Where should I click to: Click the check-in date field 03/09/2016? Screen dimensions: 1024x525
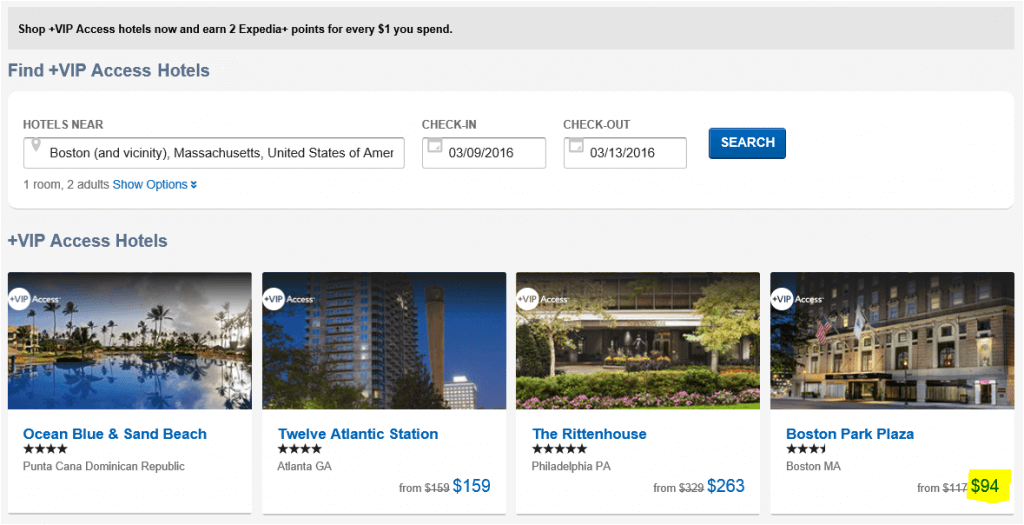click(x=484, y=153)
